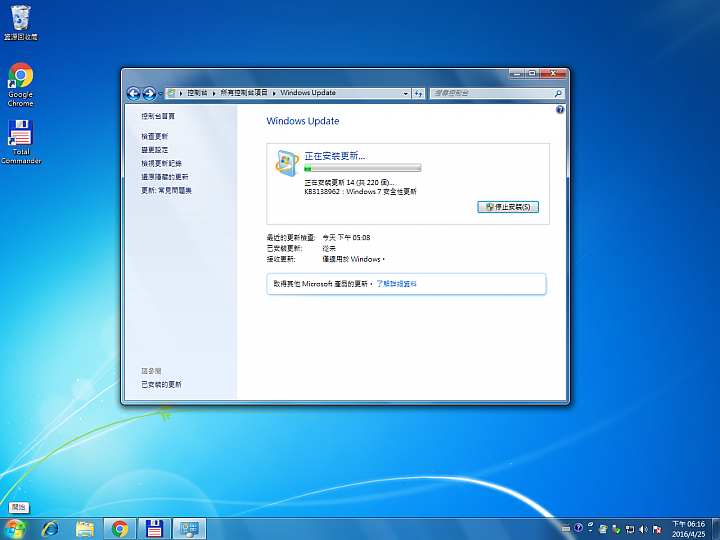Choose 檢查更新 in the left pane
Screen dimensions: 720x540
154,136
